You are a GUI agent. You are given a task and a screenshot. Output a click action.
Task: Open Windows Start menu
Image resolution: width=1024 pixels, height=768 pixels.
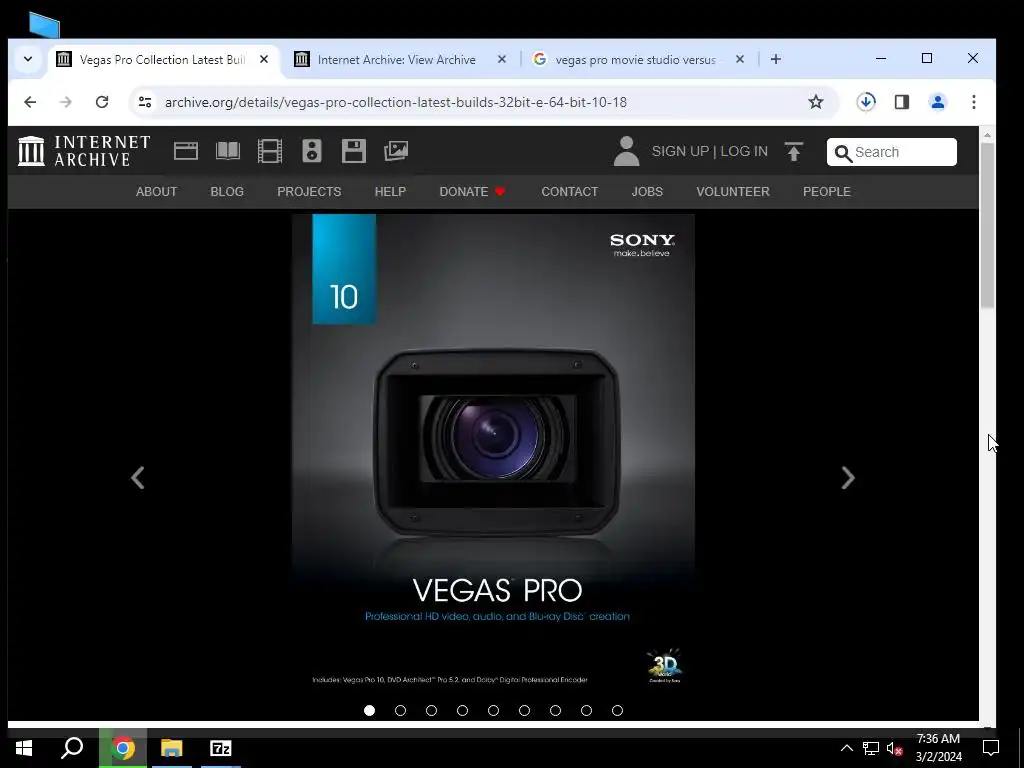click(x=24, y=748)
